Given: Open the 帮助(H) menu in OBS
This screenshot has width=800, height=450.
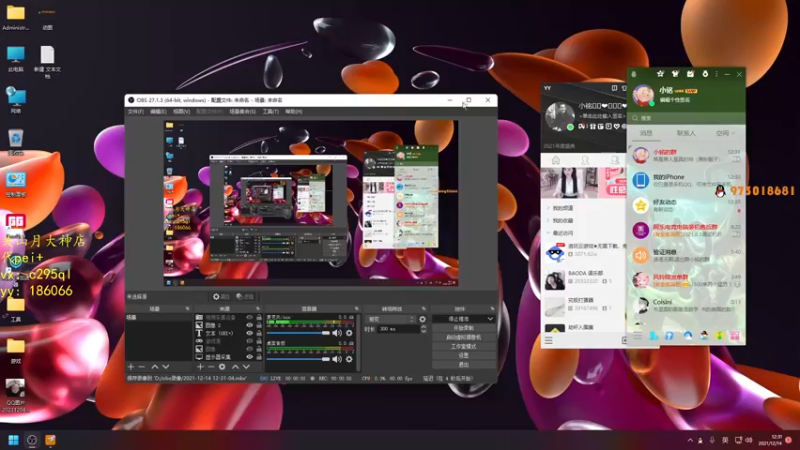Looking at the screenshot, I should click(293, 112).
